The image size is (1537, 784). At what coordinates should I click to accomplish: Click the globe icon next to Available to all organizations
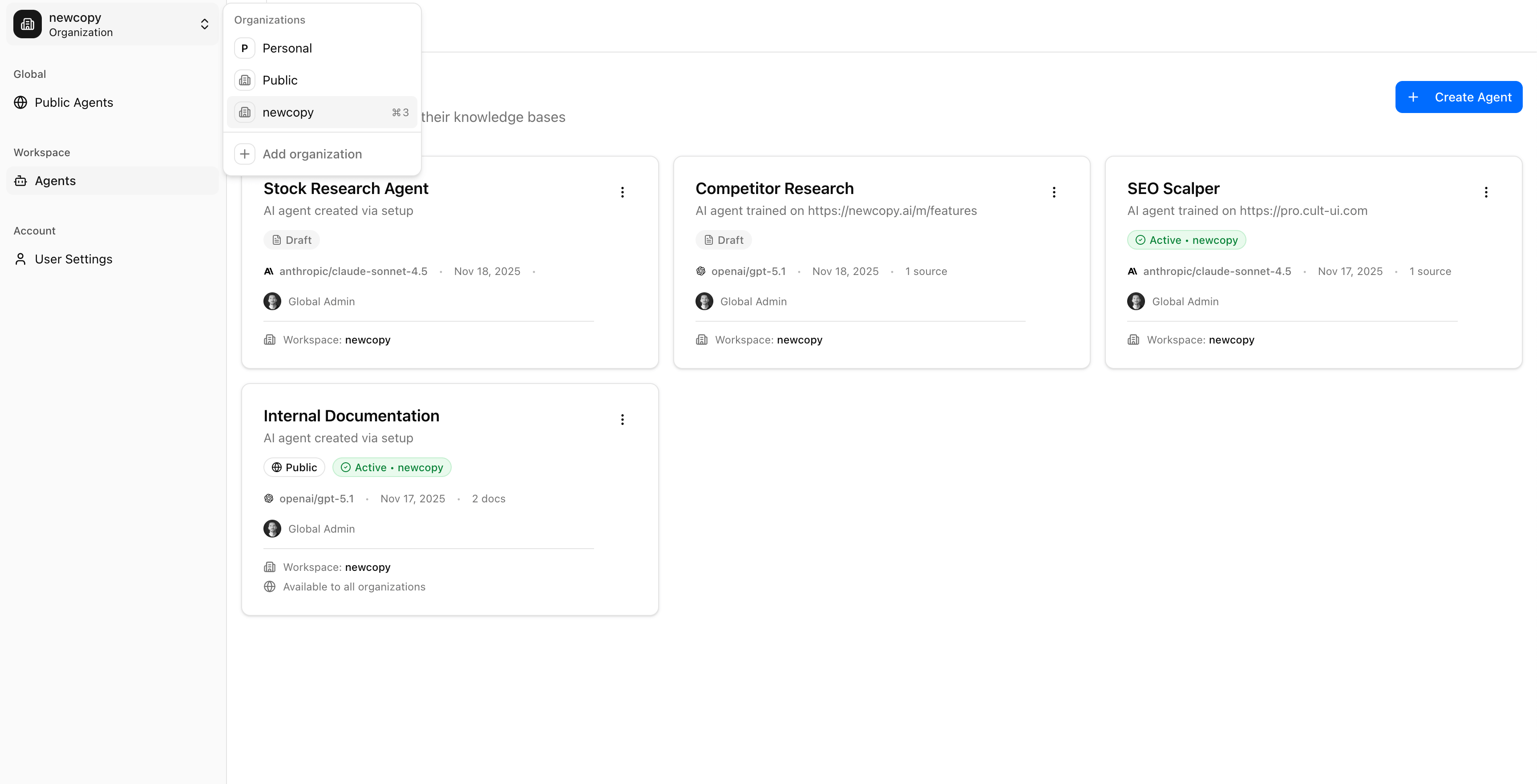[269, 586]
